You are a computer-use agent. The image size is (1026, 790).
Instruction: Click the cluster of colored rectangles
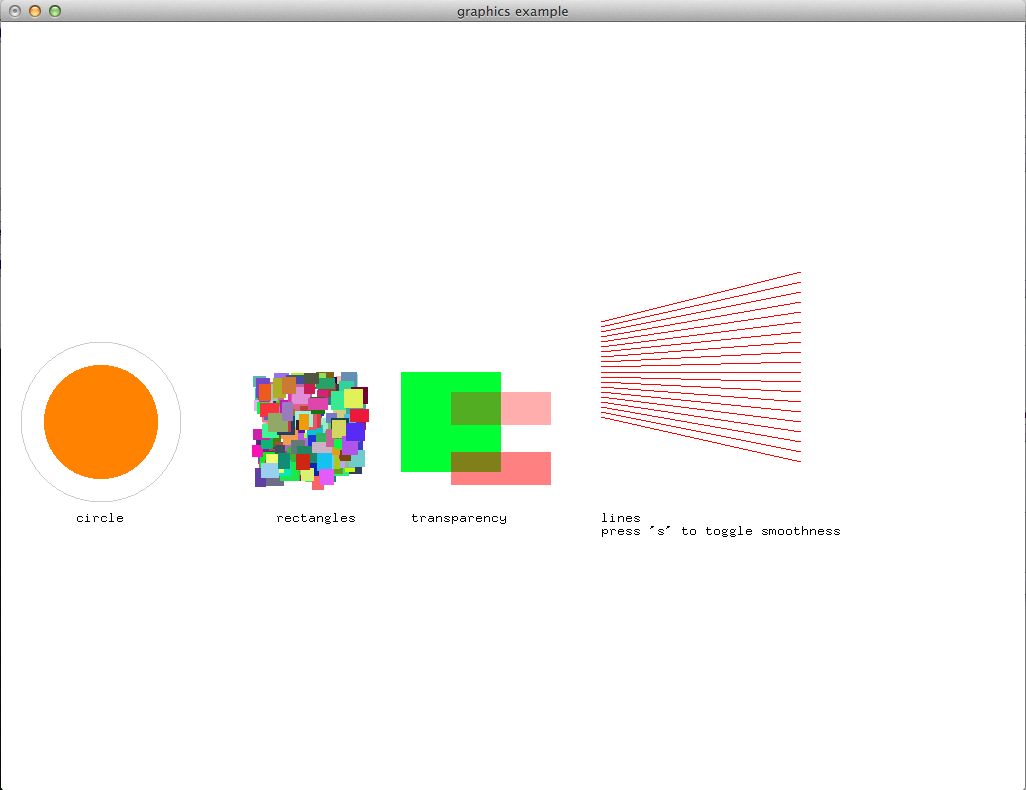tap(310, 430)
